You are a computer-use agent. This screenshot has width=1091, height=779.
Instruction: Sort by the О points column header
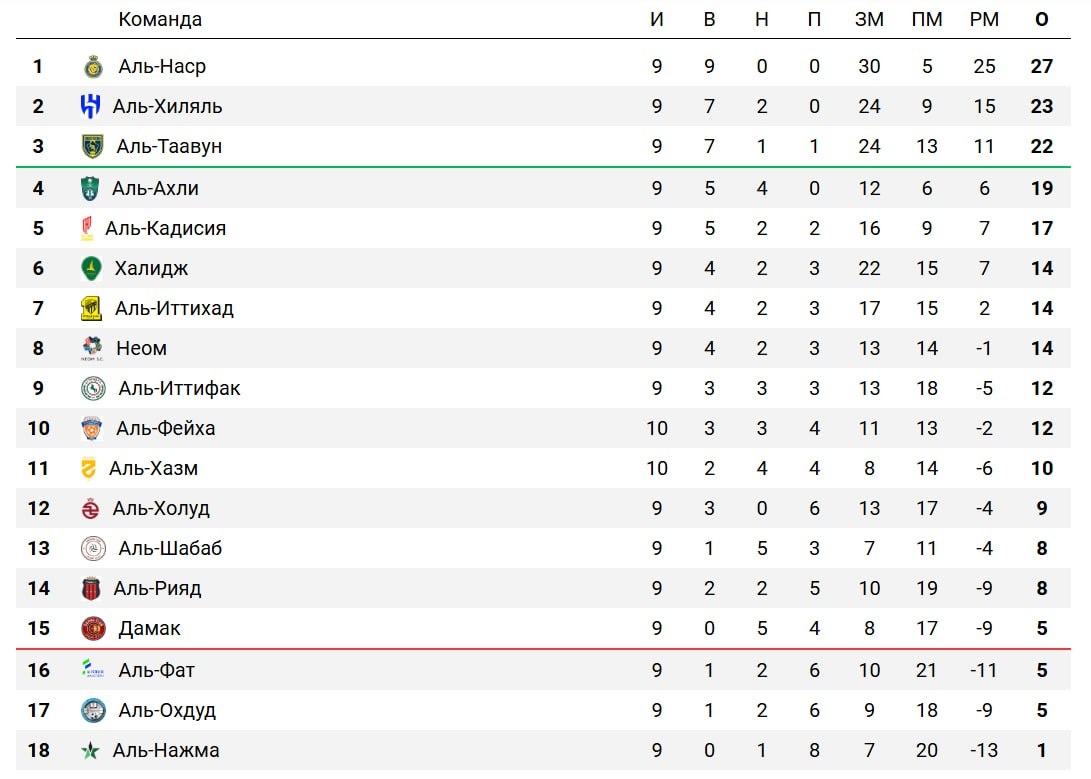pos(1041,19)
